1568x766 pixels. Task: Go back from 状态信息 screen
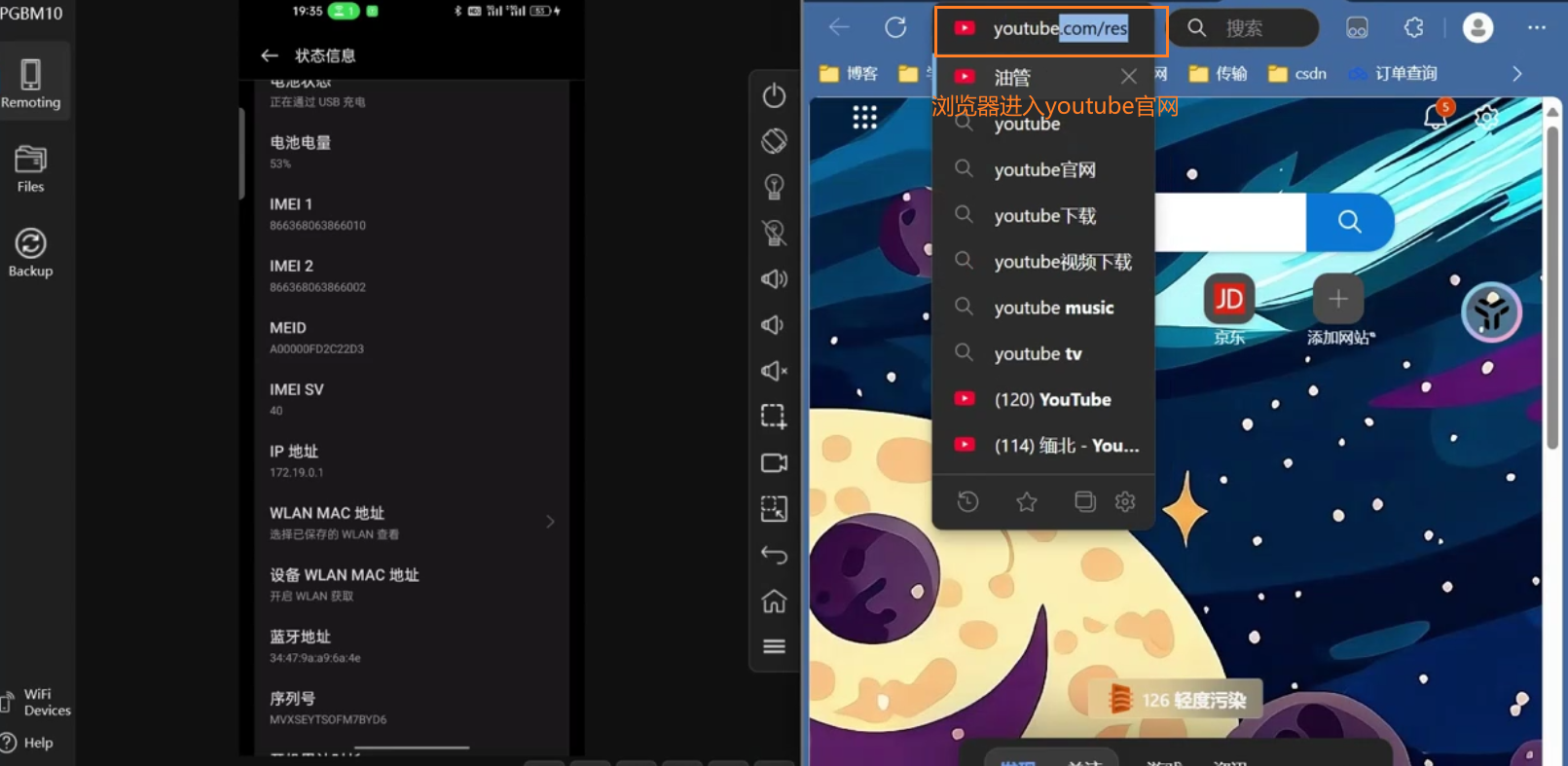click(270, 55)
